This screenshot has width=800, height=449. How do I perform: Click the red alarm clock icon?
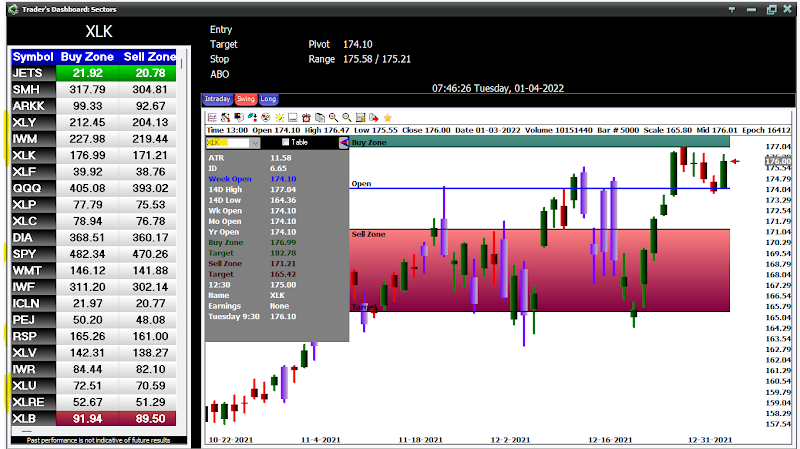[306, 118]
